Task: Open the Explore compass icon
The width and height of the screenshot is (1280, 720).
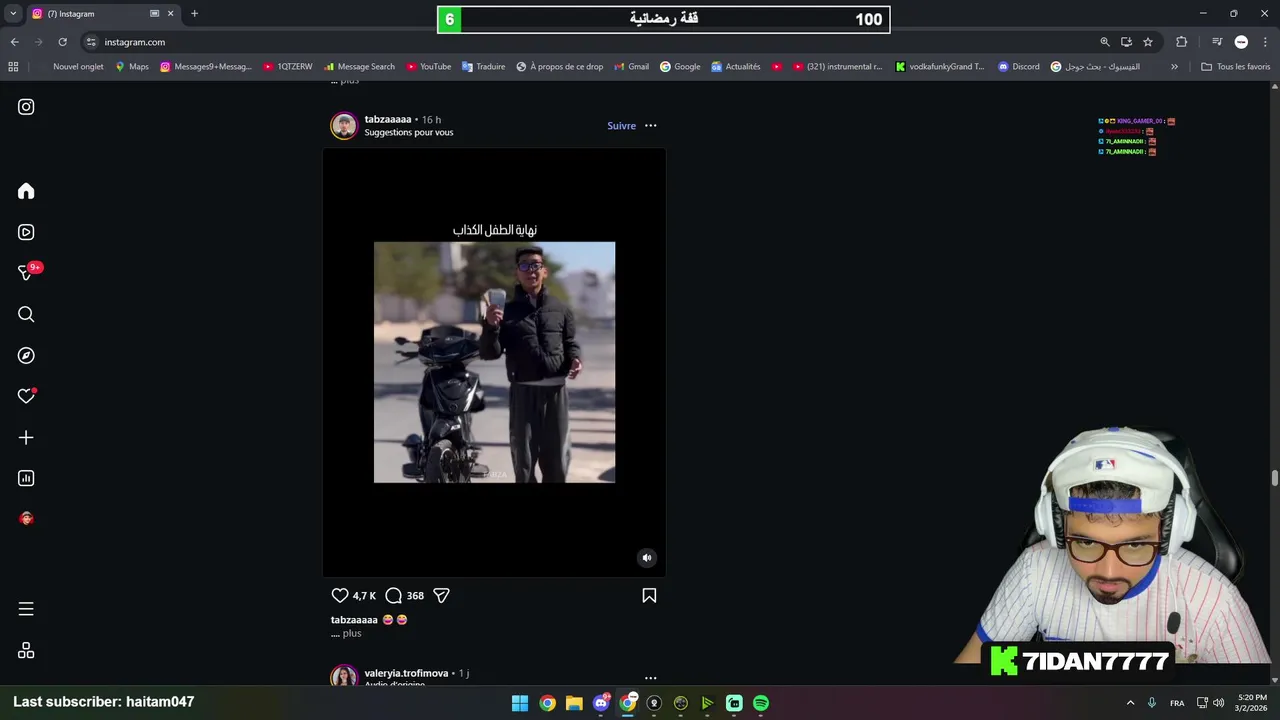Action: pos(26,355)
